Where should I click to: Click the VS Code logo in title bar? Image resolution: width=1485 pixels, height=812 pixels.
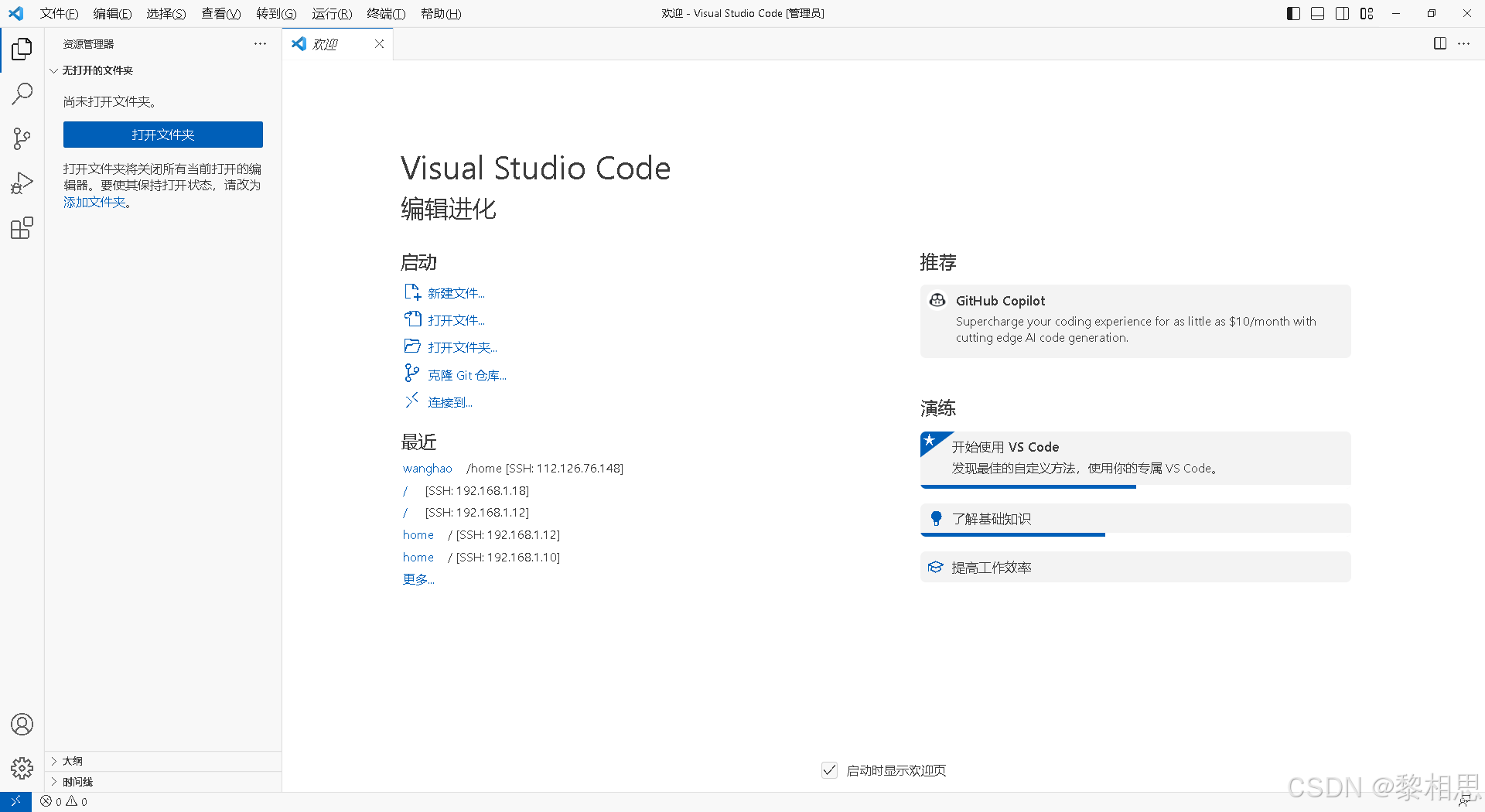[x=15, y=13]
